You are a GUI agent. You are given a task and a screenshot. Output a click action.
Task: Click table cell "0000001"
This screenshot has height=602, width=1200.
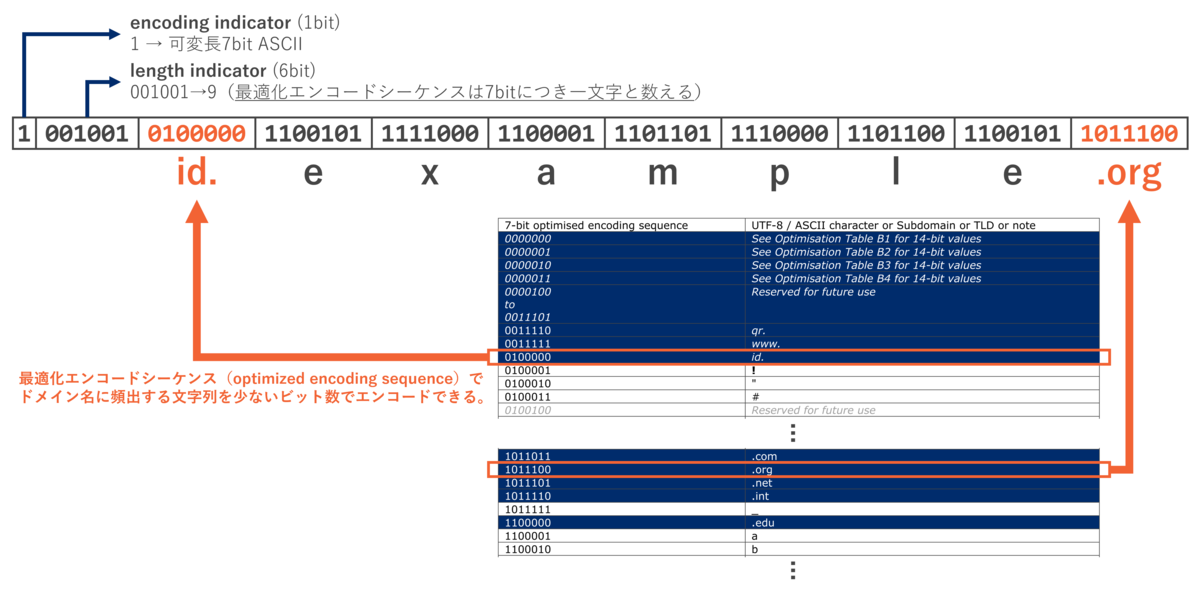coord(526,252)
